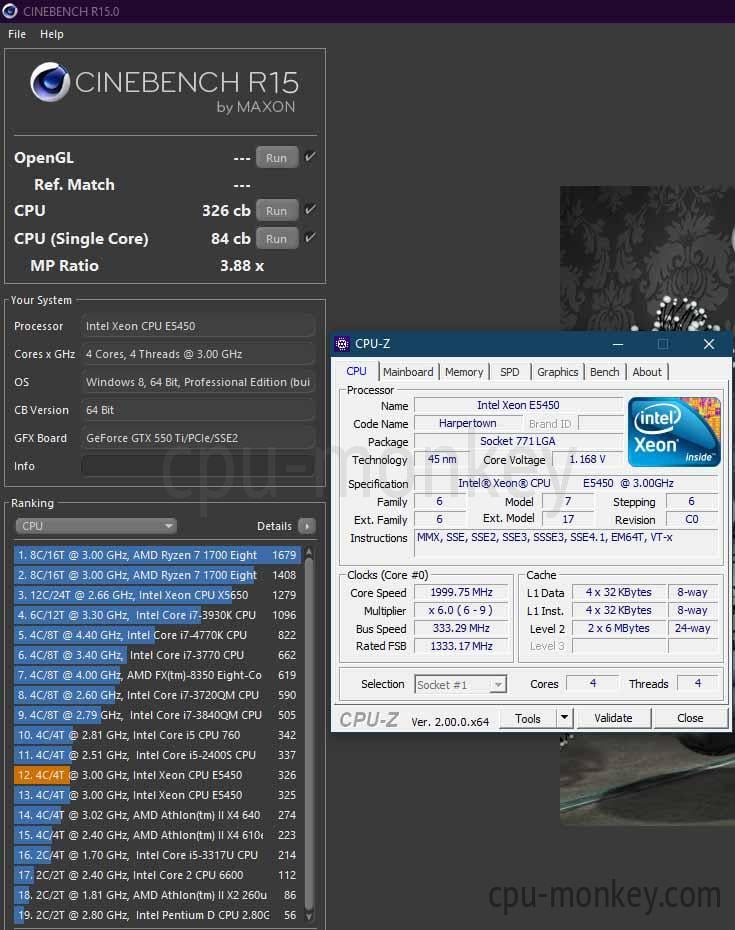Viewport: 735px width, 930px height.
Task: Click the Details arrow button in Ranking
Action: point(307,525)
